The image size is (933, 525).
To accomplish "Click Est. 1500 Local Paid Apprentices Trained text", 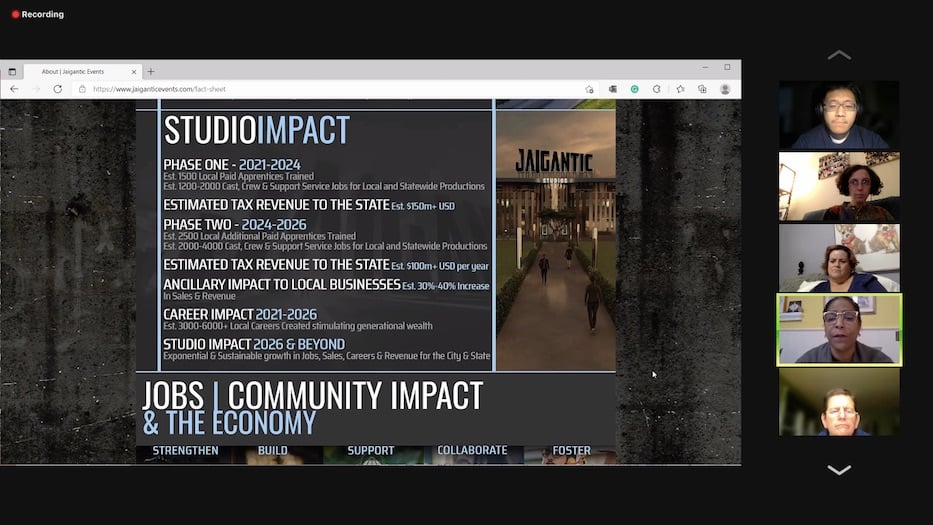I will [239, 176].
